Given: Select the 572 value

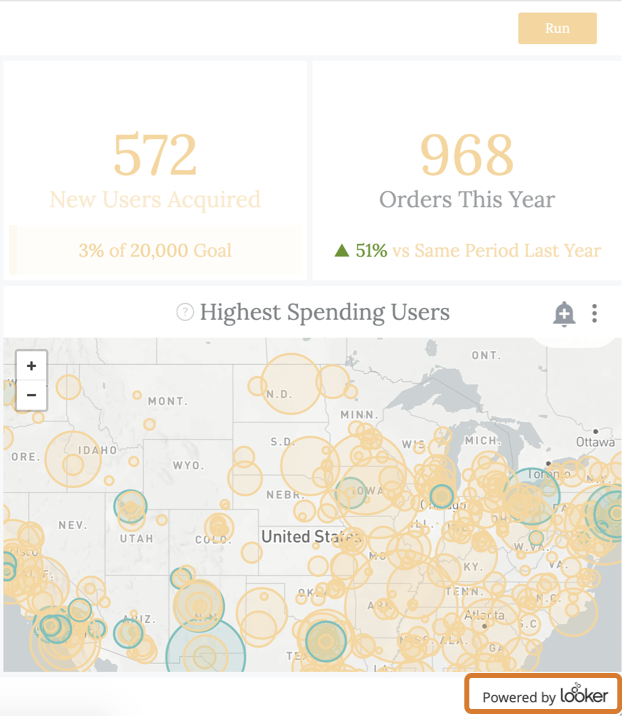Looking at the screenshot, I should [x=155, y=155].
